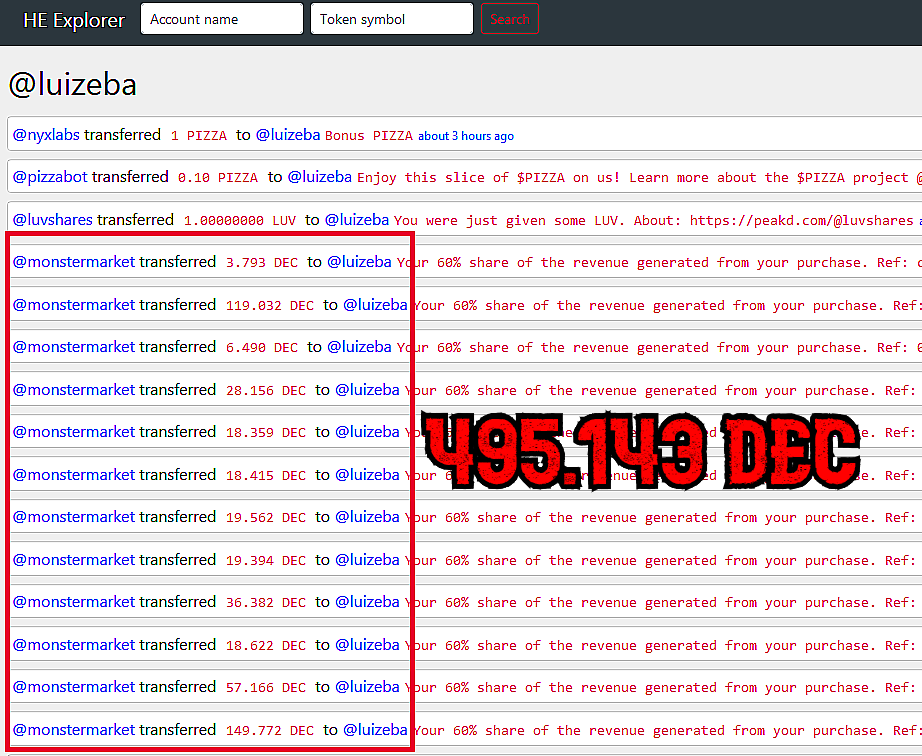Open @luizeba link in the 18.415 DEC row

click(x=367, y=474)
